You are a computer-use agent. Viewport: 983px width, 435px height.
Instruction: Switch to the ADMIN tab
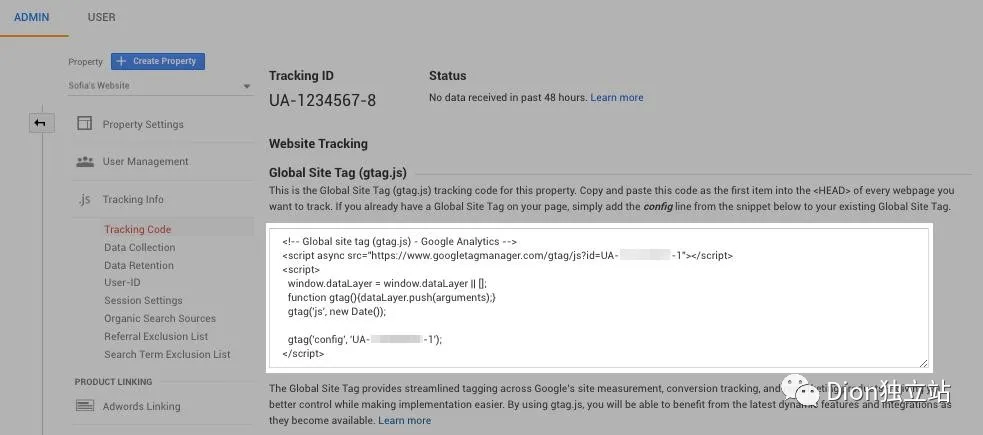[32, 17]
